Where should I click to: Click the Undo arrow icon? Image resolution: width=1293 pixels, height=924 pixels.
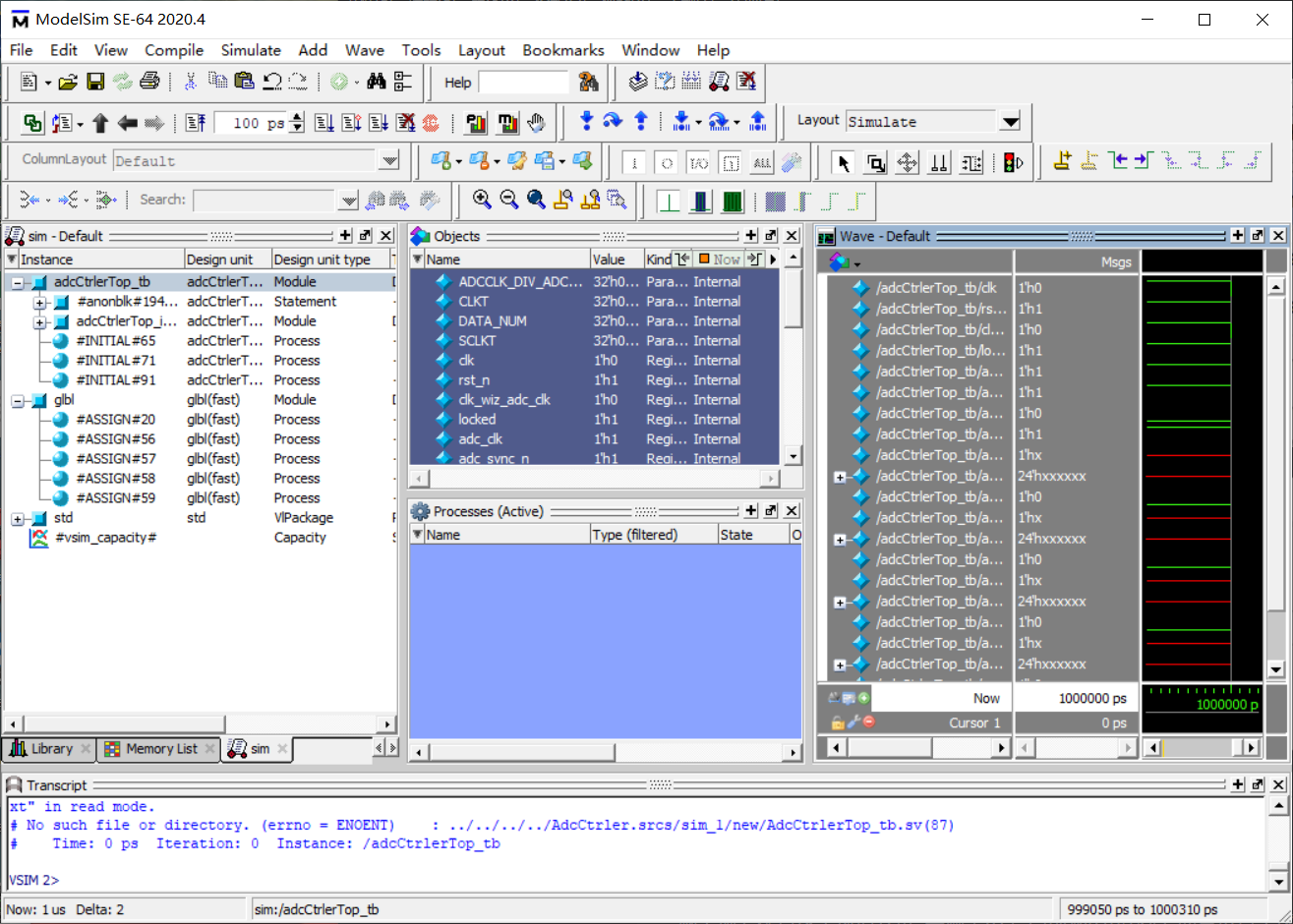272,82
